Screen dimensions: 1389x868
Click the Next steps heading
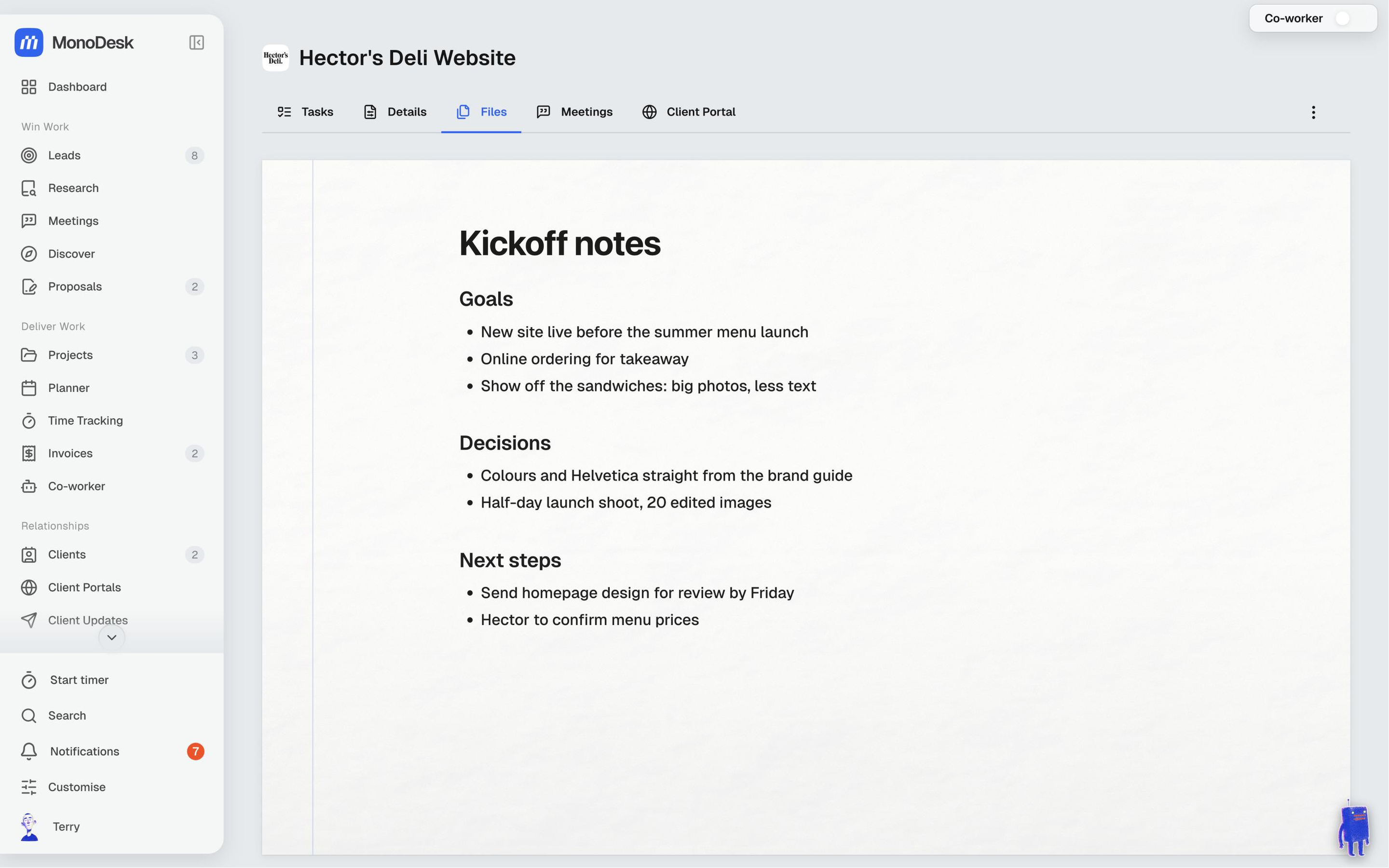click(x=510, y=560)
